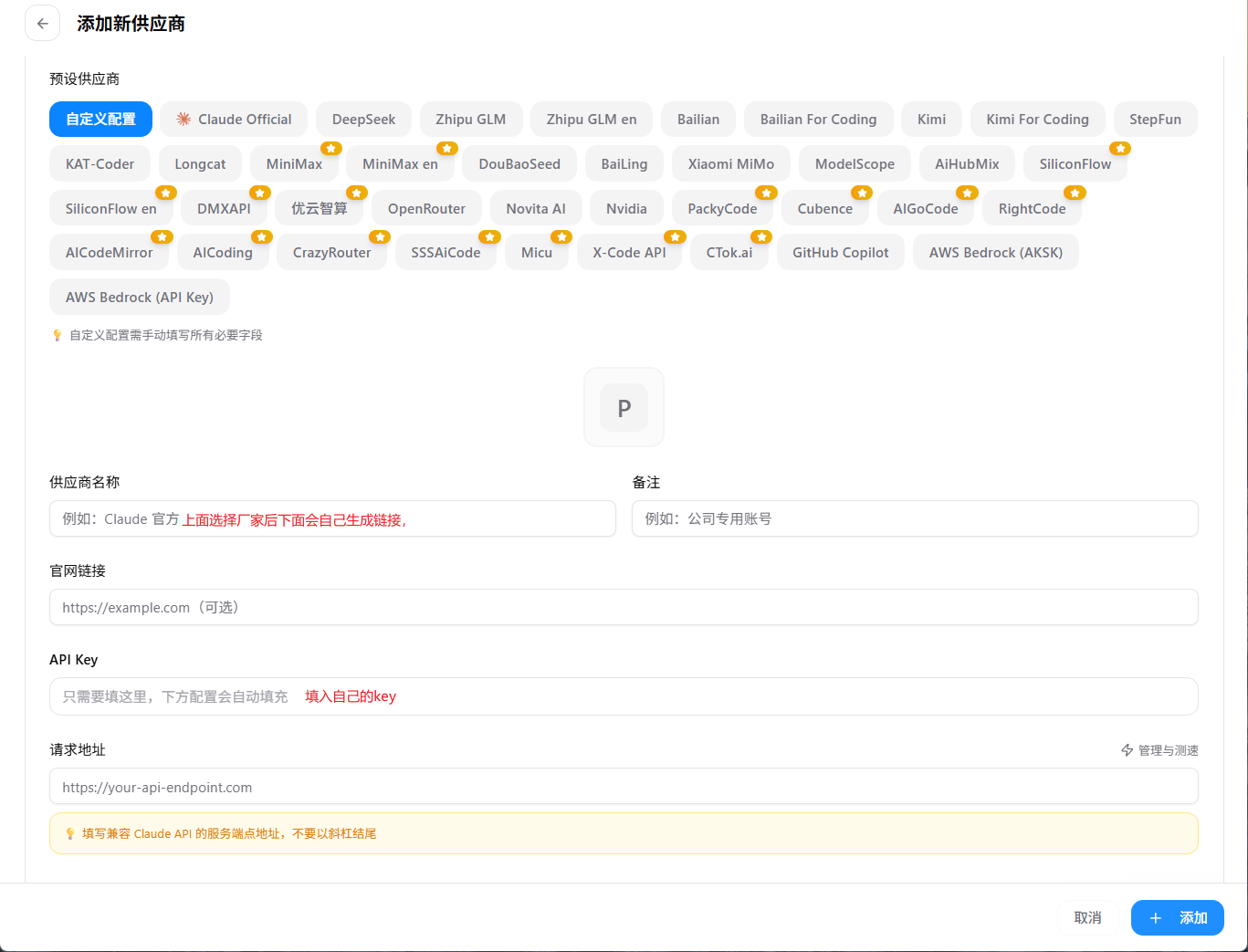
Task: Choose the Claude Official preset
Action: tap(234, 120)
